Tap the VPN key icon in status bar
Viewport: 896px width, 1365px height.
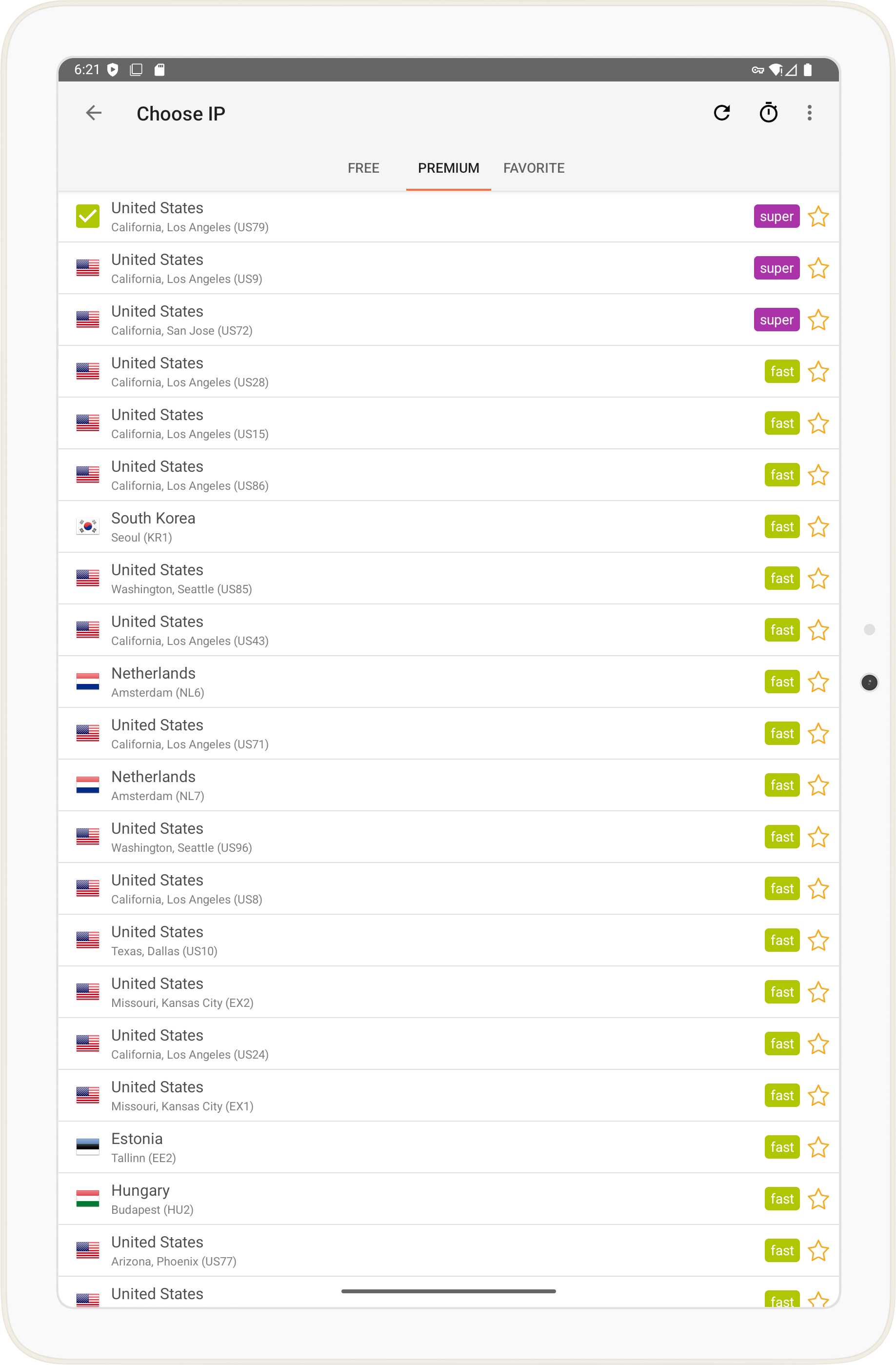(757, 70)
